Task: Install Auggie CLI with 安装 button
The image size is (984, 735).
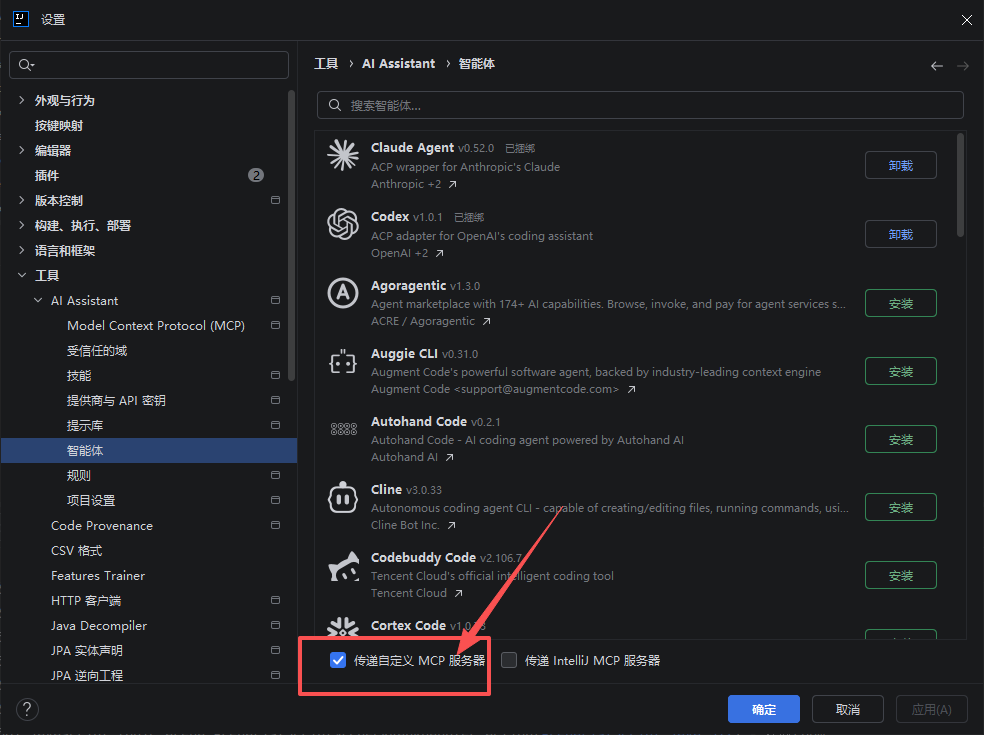Action: tap(901, 372)
